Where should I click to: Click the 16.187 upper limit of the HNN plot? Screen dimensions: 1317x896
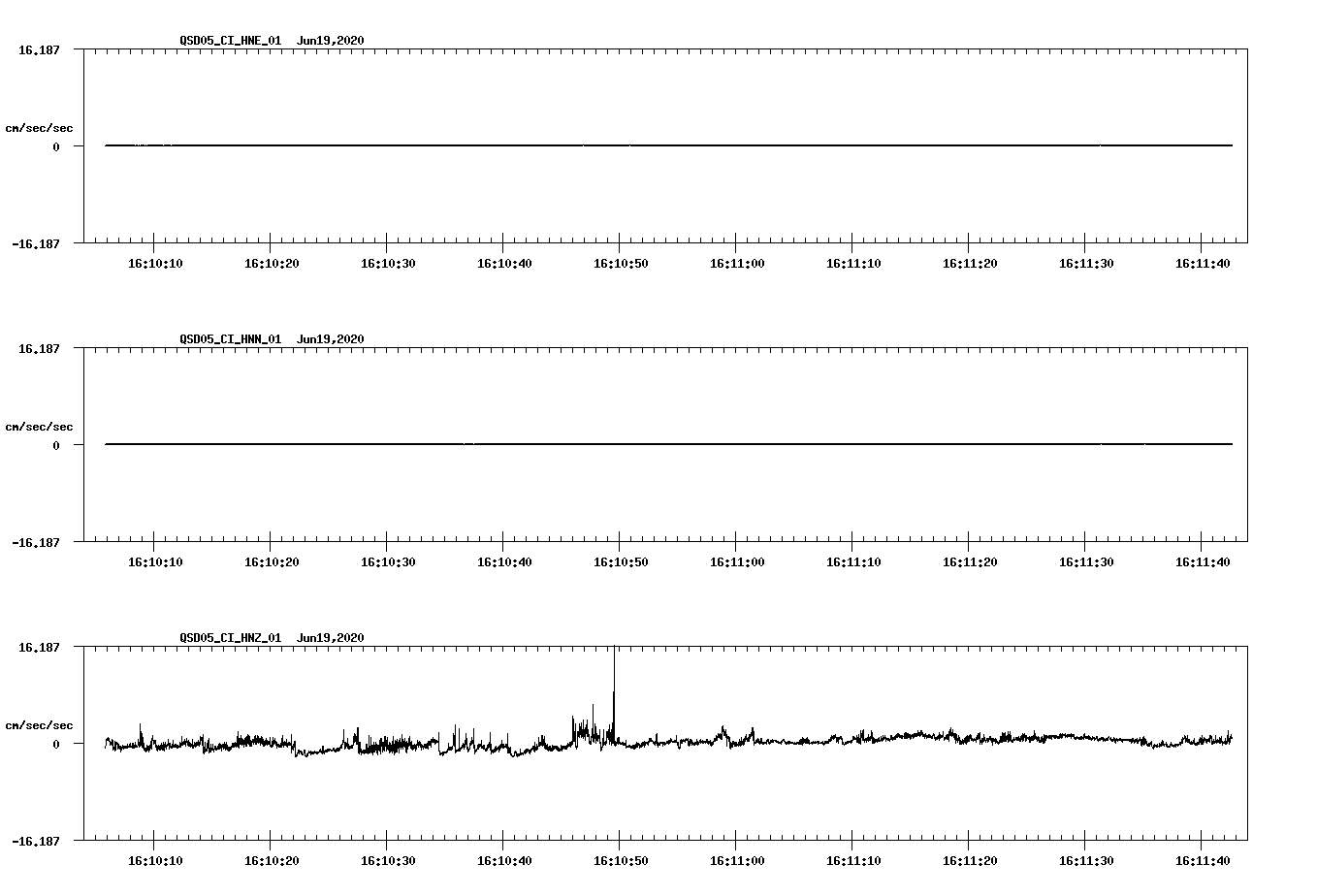point(39,348)
